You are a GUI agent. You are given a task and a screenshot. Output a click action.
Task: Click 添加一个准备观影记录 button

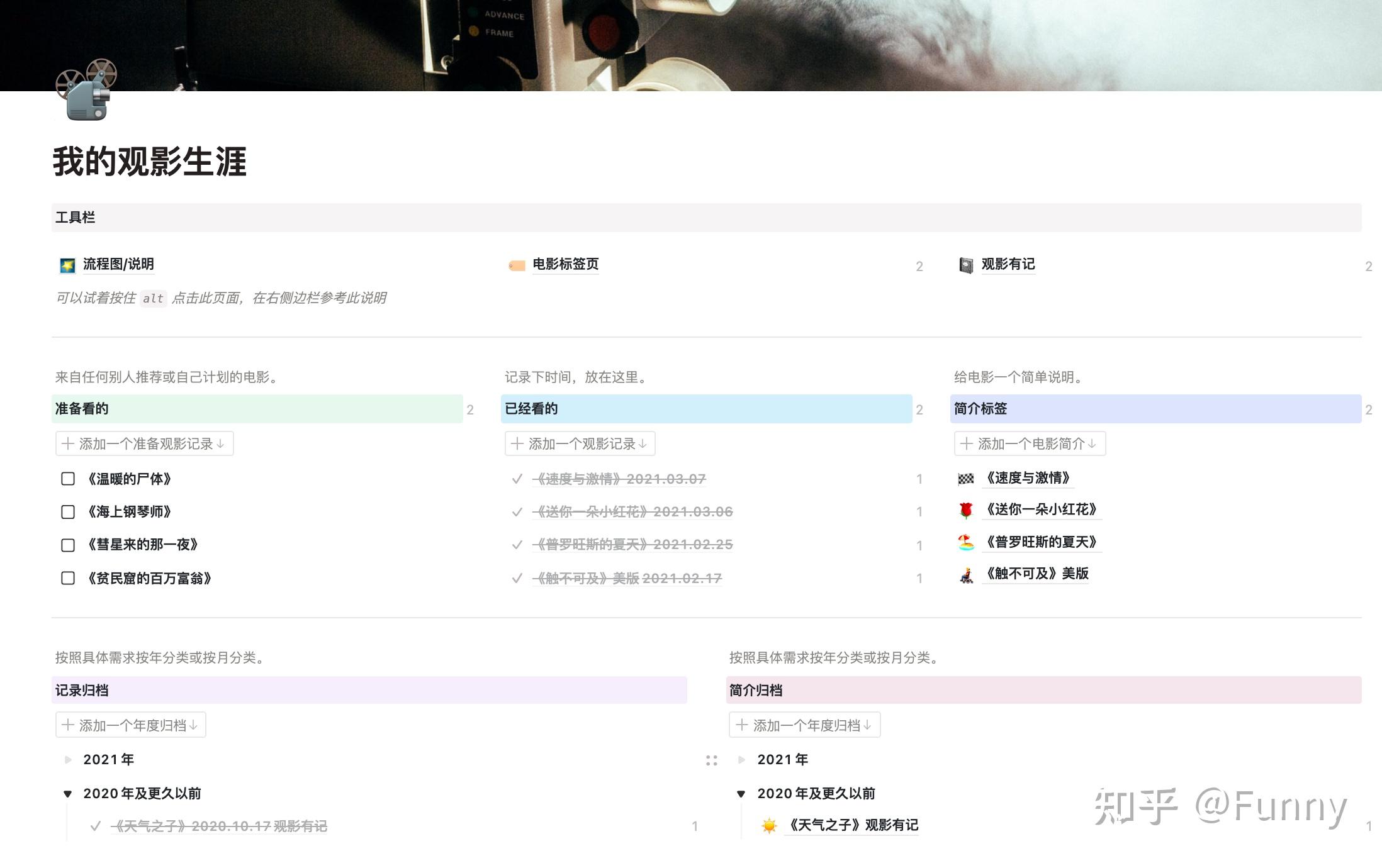tap(143, 443)
